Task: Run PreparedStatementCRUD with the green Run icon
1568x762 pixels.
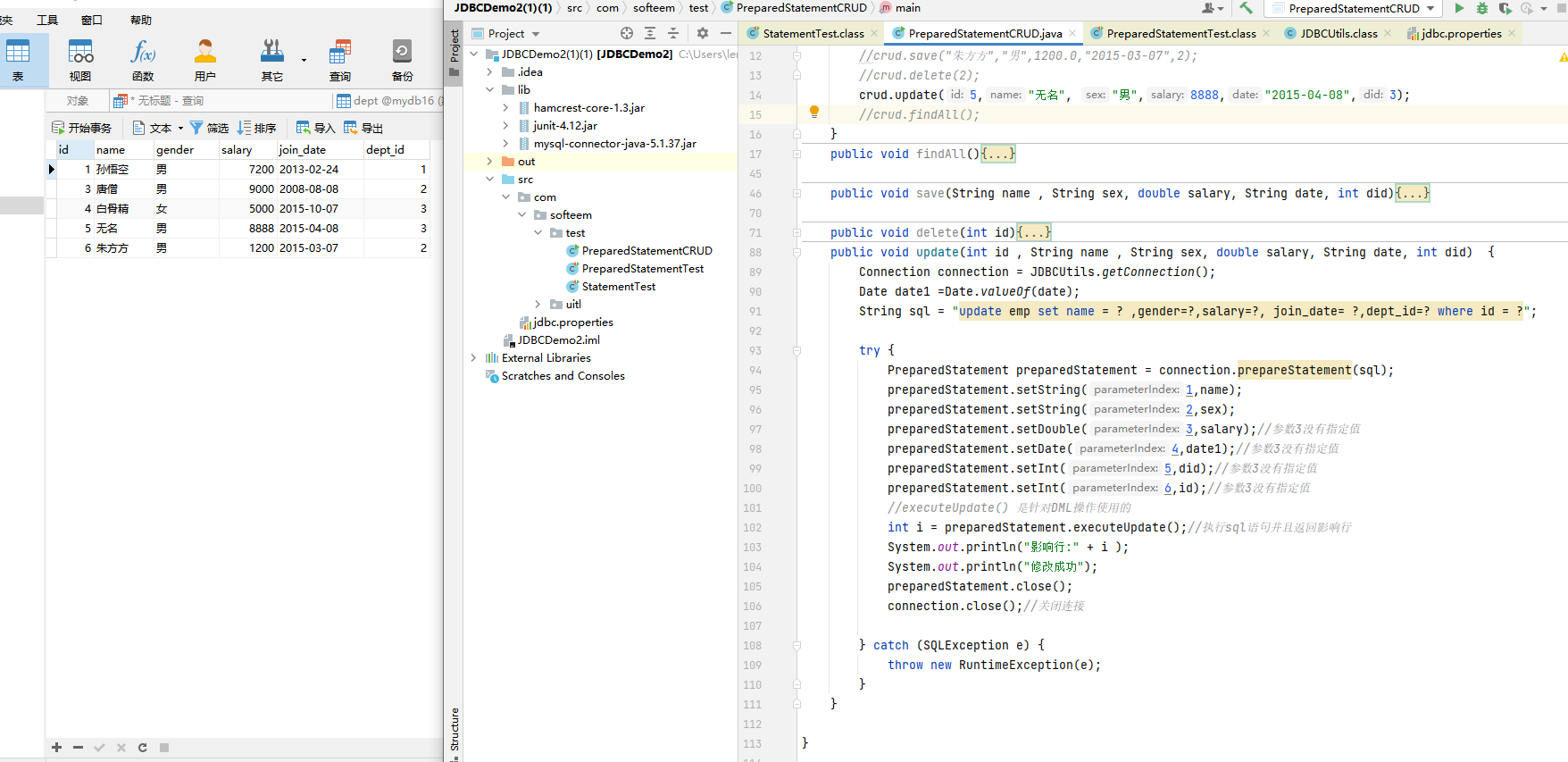Action: click(x=1459, y=8)
